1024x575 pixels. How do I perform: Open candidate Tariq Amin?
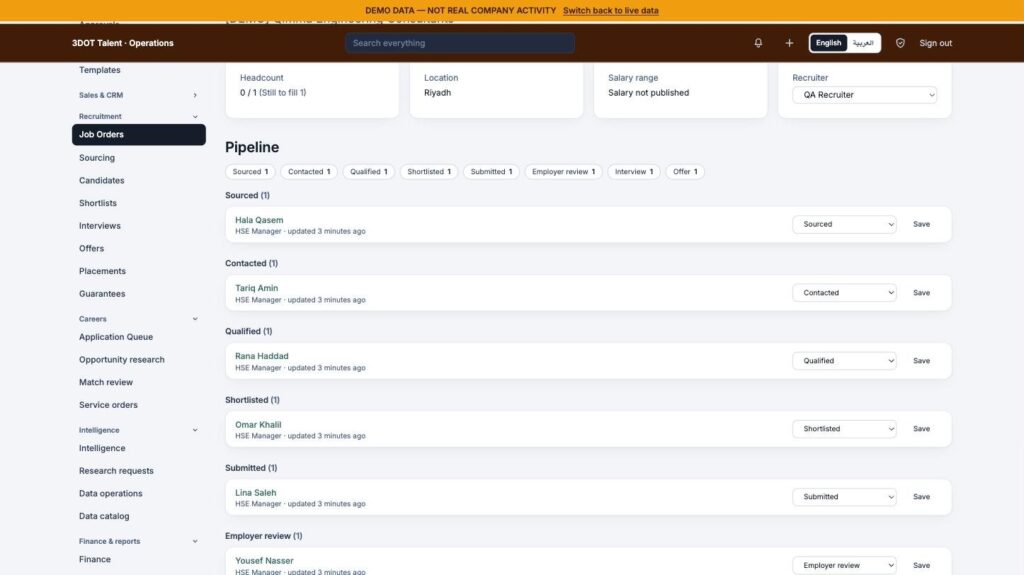point(257,288)
